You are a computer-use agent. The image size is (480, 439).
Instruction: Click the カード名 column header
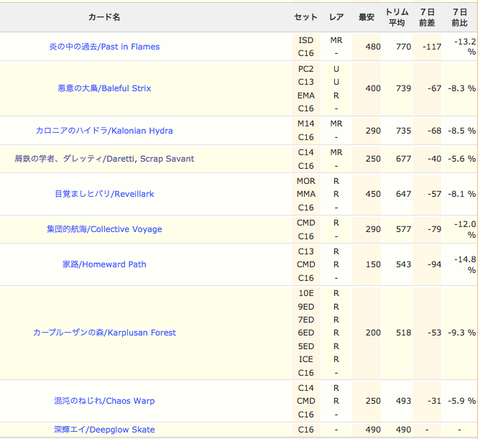(104, 17)
